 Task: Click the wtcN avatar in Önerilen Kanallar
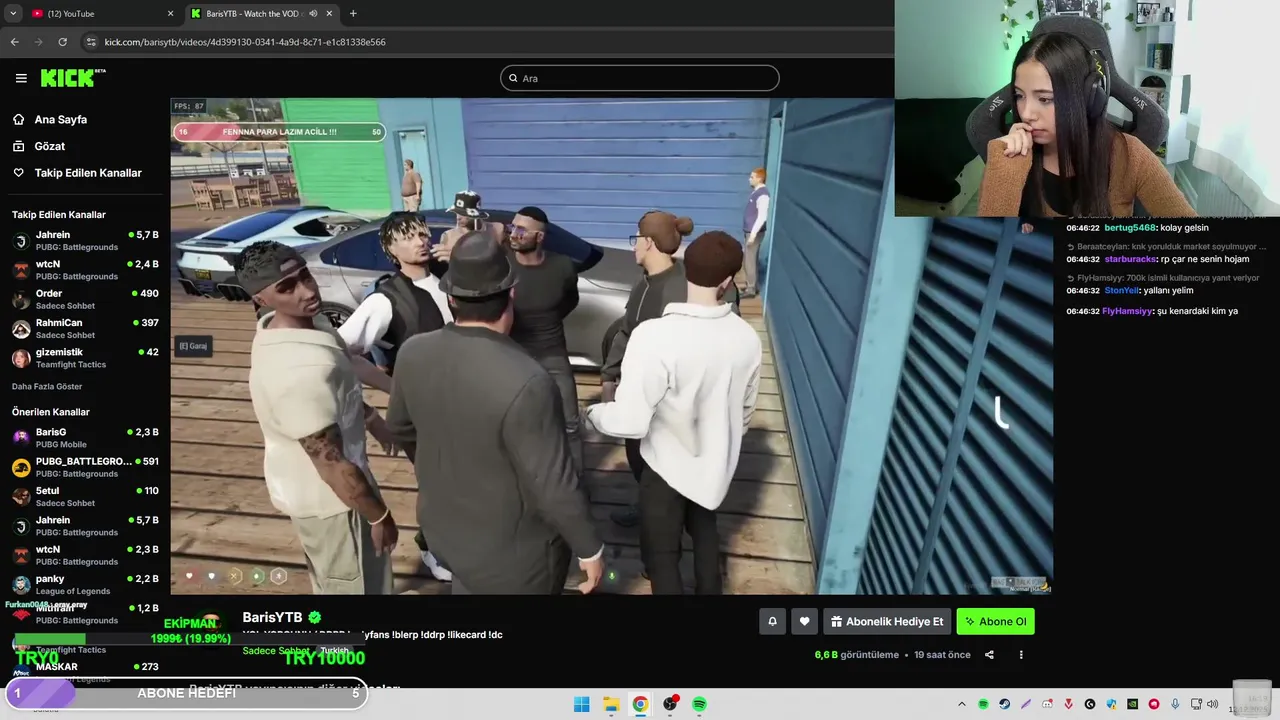(x=21, y=555)
